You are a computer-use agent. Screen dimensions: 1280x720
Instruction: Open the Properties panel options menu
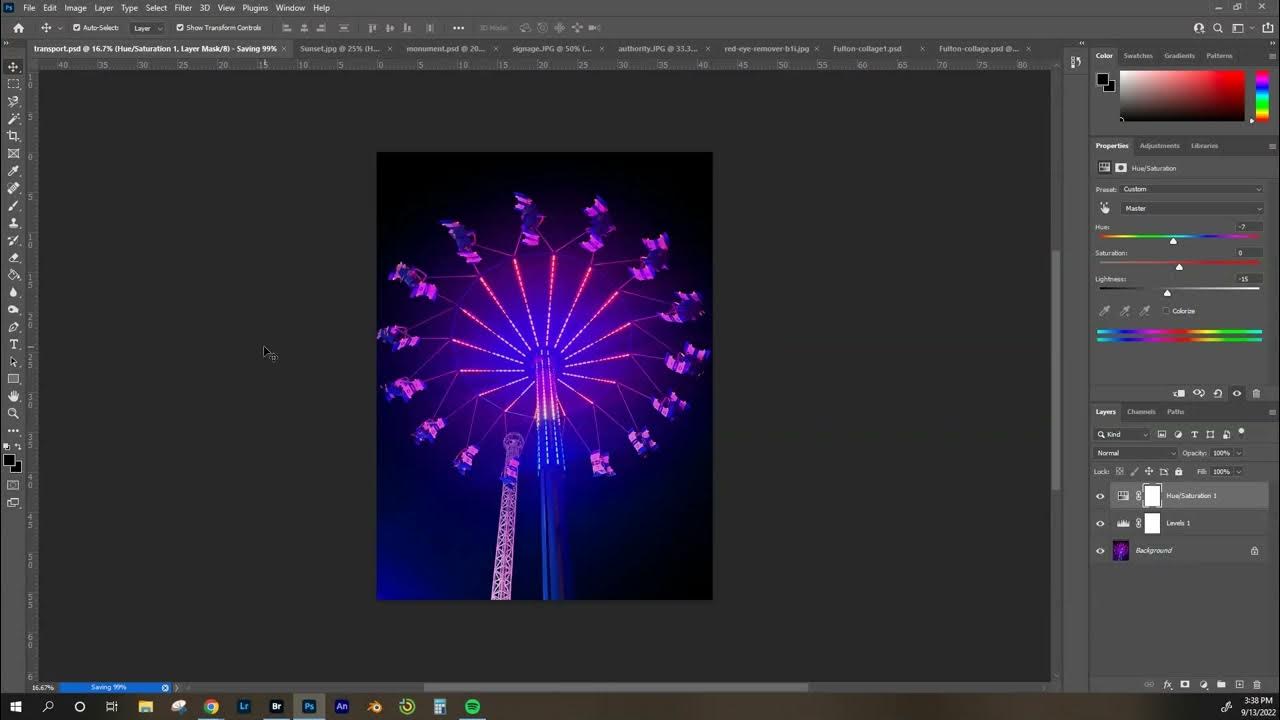(x=1272, y=146)
